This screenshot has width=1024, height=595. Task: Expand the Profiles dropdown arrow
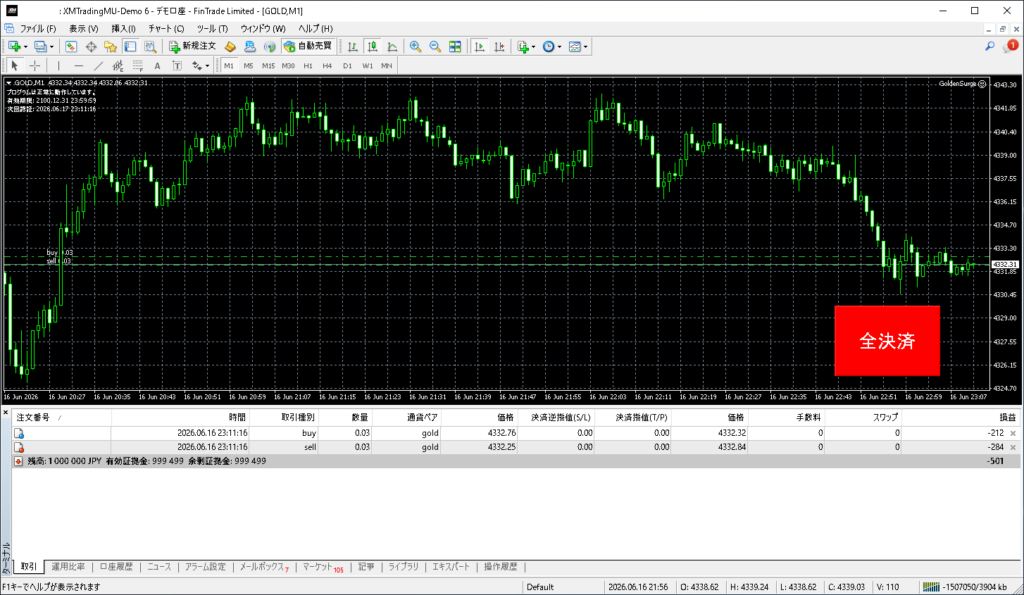pyautogui.click(x=52, y=47)
